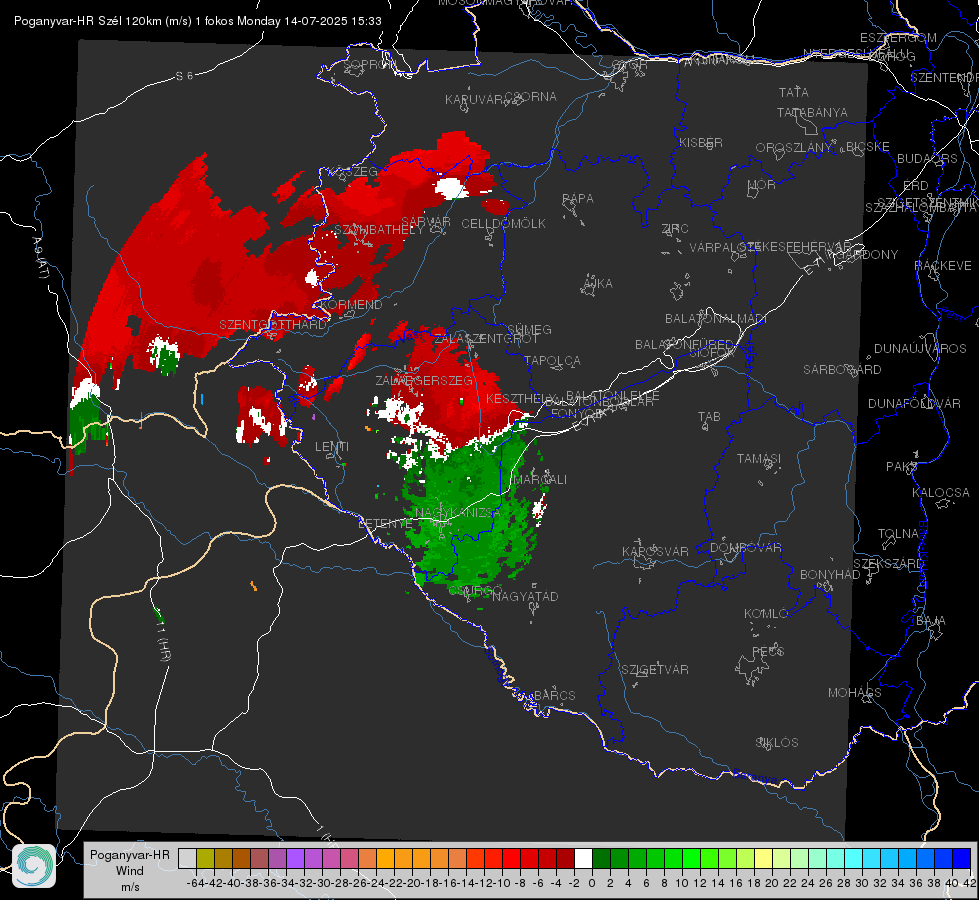Click the KÖRMEND city label
This screenshot has width=979, height=900.
[x=350, y=305]
